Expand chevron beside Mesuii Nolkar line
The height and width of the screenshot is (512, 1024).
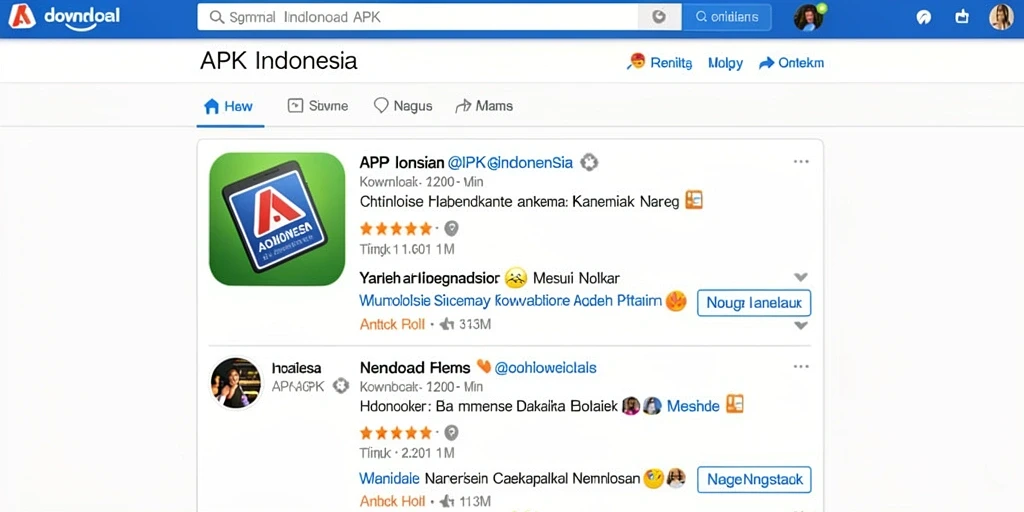coord(801,278)
